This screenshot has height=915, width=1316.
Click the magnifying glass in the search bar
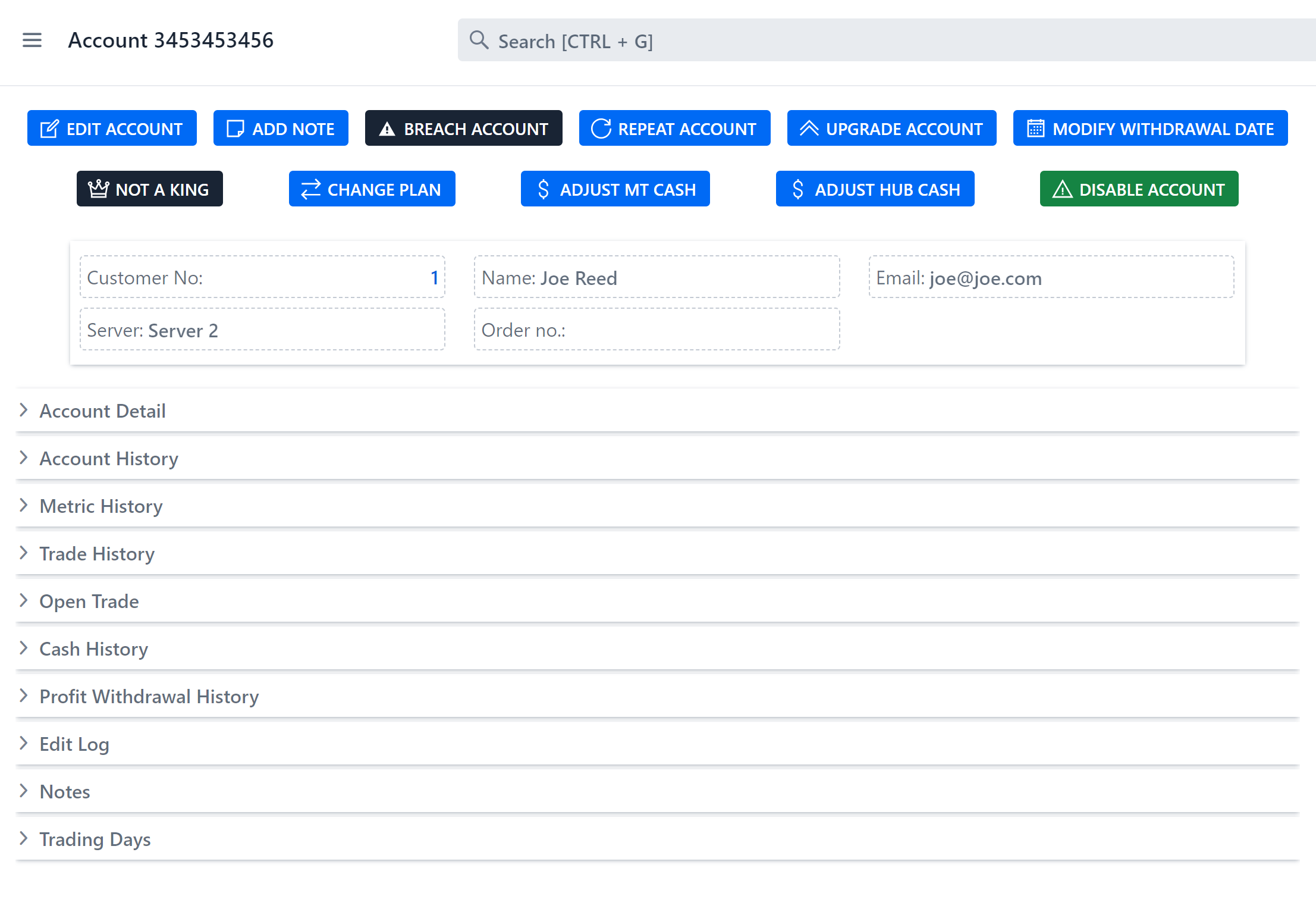tap(479, 40)
